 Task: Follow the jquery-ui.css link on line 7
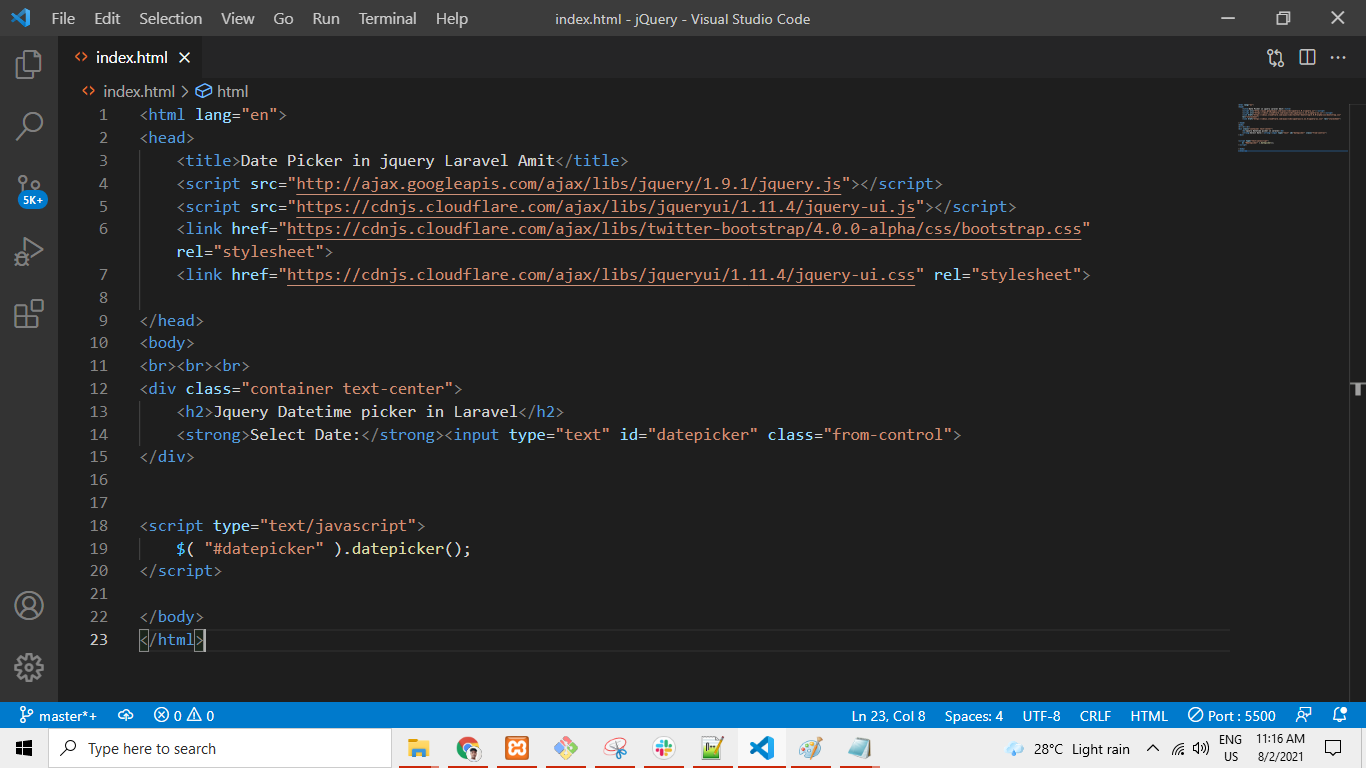(x=601, y=275)
